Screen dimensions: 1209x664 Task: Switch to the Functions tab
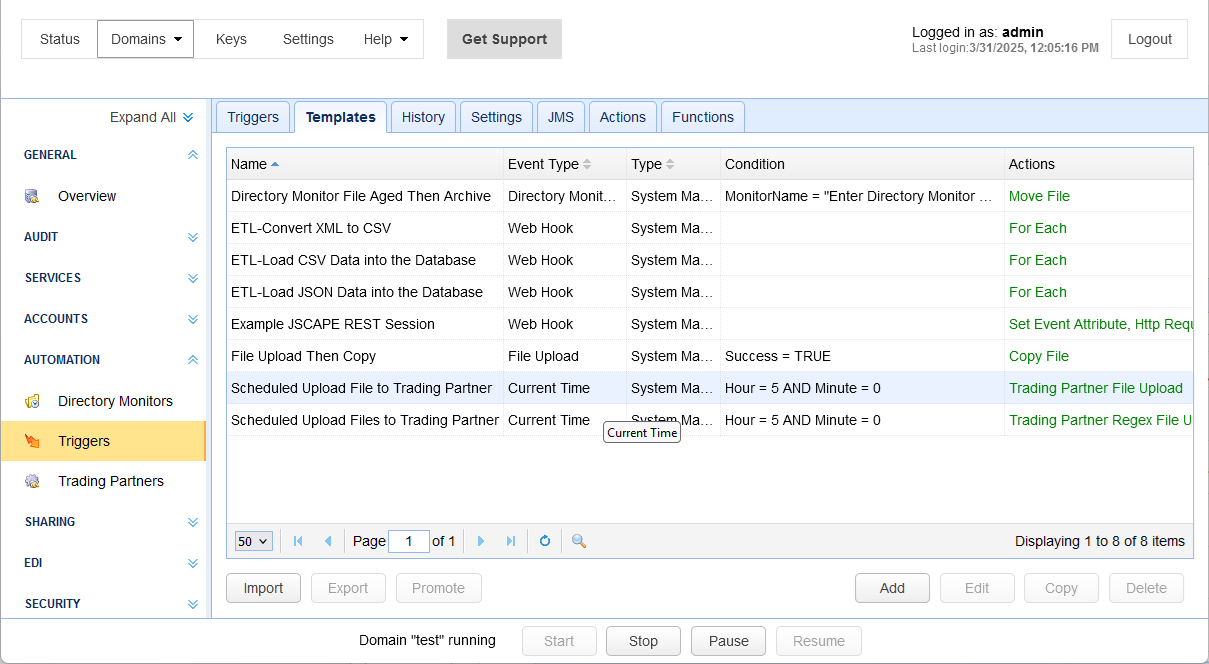[703, 117]
